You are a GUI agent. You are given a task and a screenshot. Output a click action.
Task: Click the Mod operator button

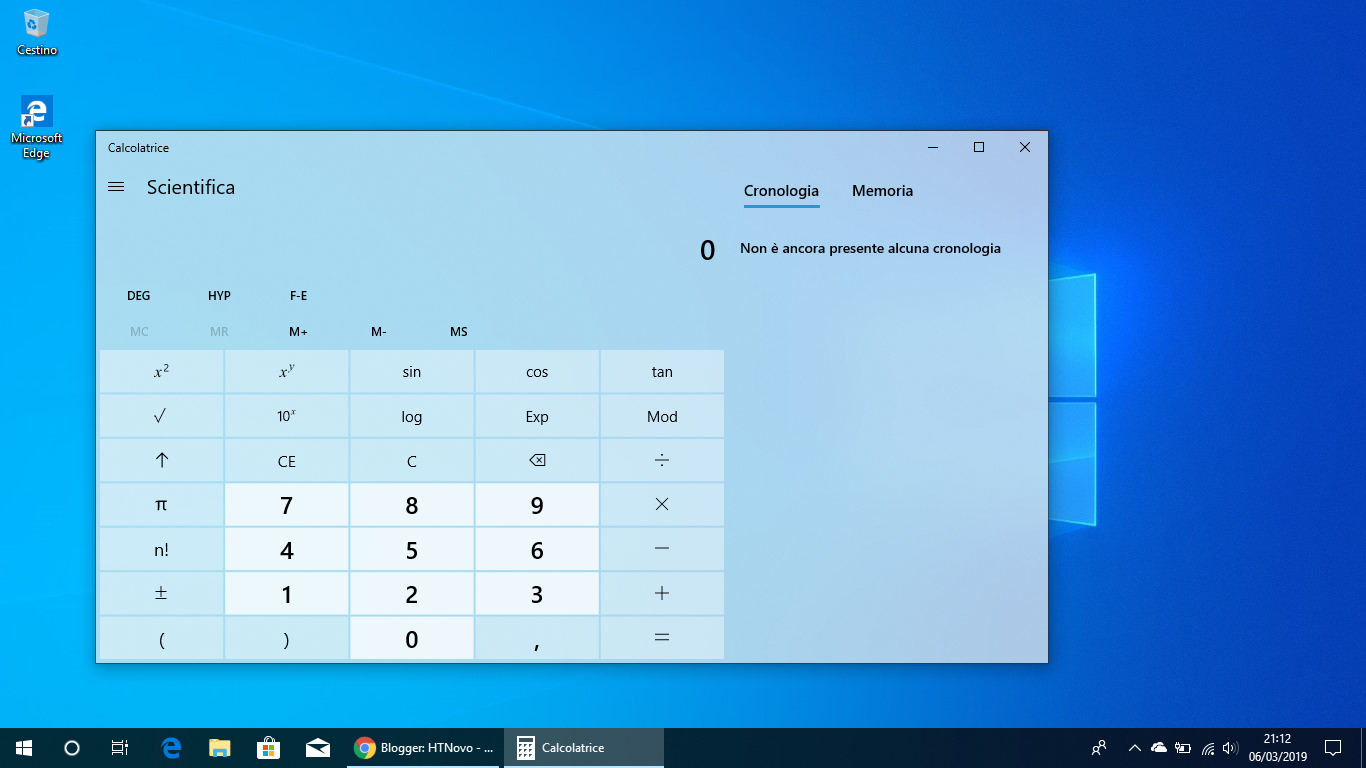661,416
